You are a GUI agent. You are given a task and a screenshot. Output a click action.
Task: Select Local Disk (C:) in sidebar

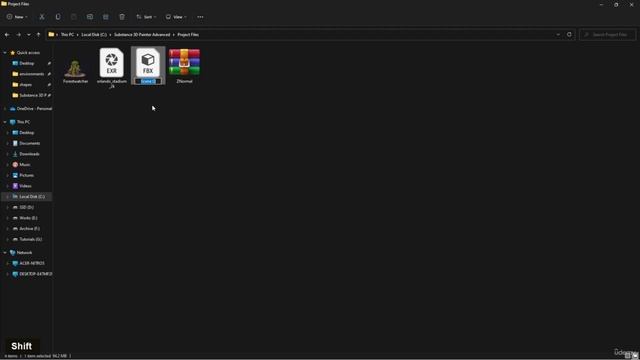[x=32, y=197]
